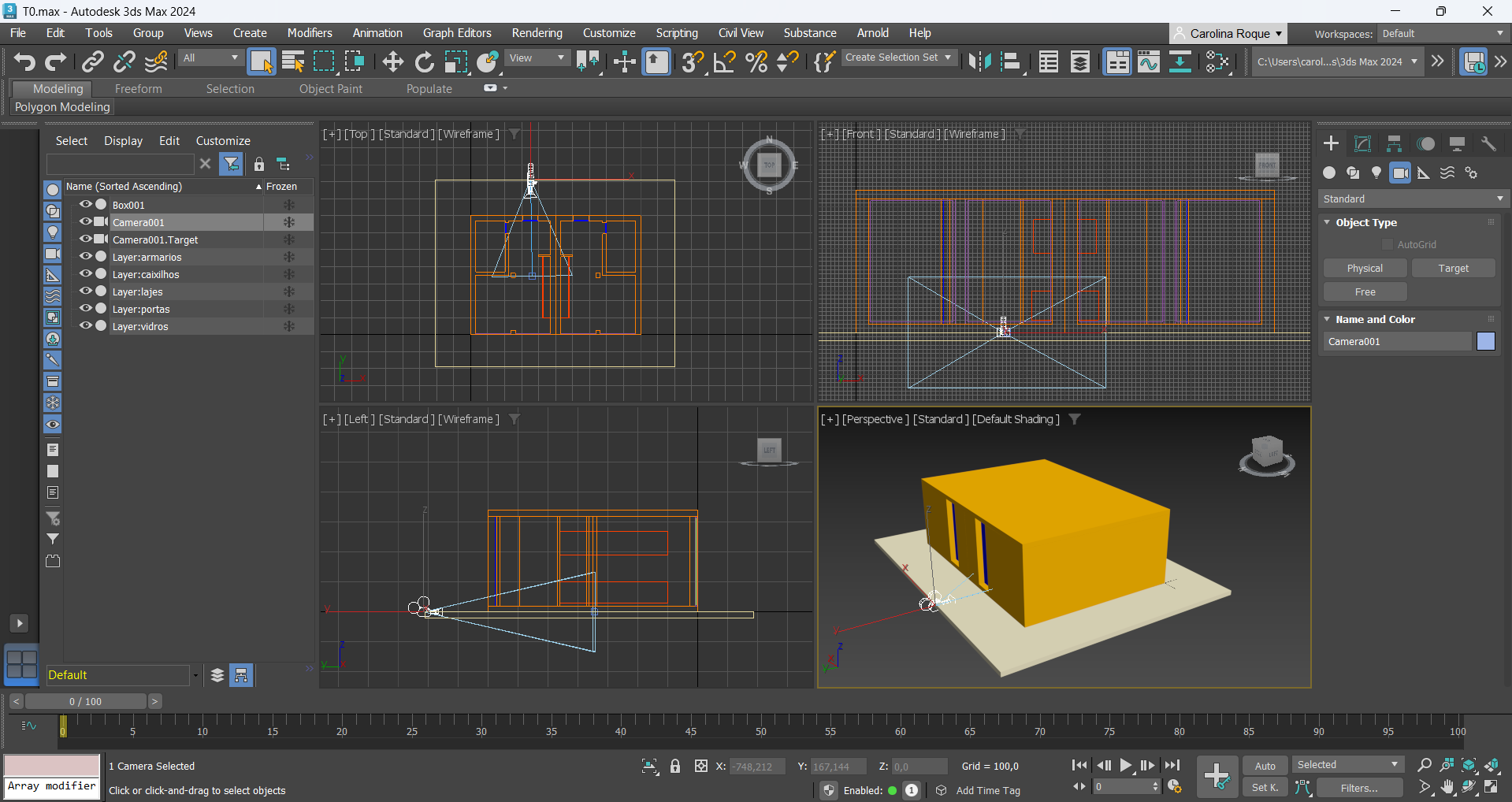Expand the Create Selection Set dropdown
The height and width of the screenshot is (802, 1512).
click(947, 58)
